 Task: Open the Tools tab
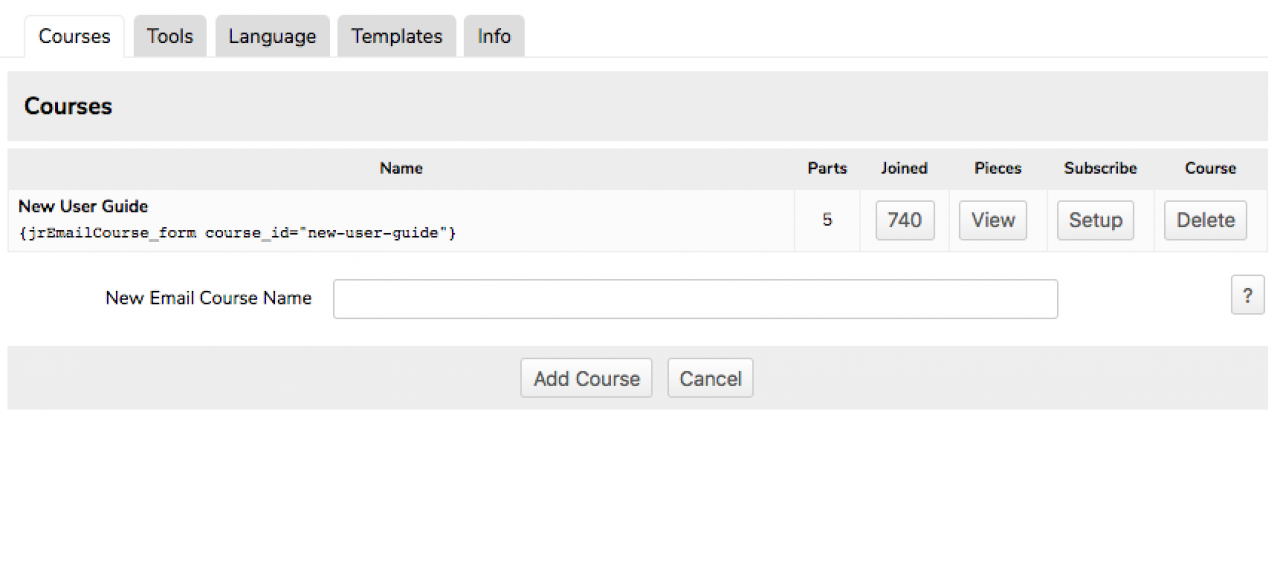(170, 37)
